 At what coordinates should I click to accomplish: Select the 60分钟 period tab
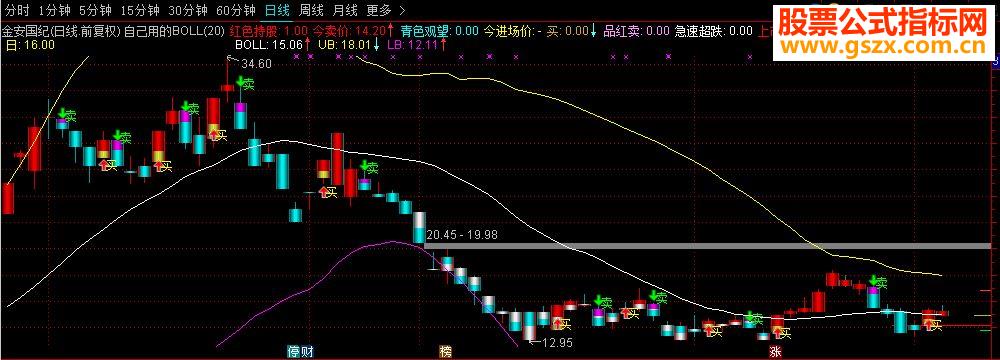click(x=236, y=10)
